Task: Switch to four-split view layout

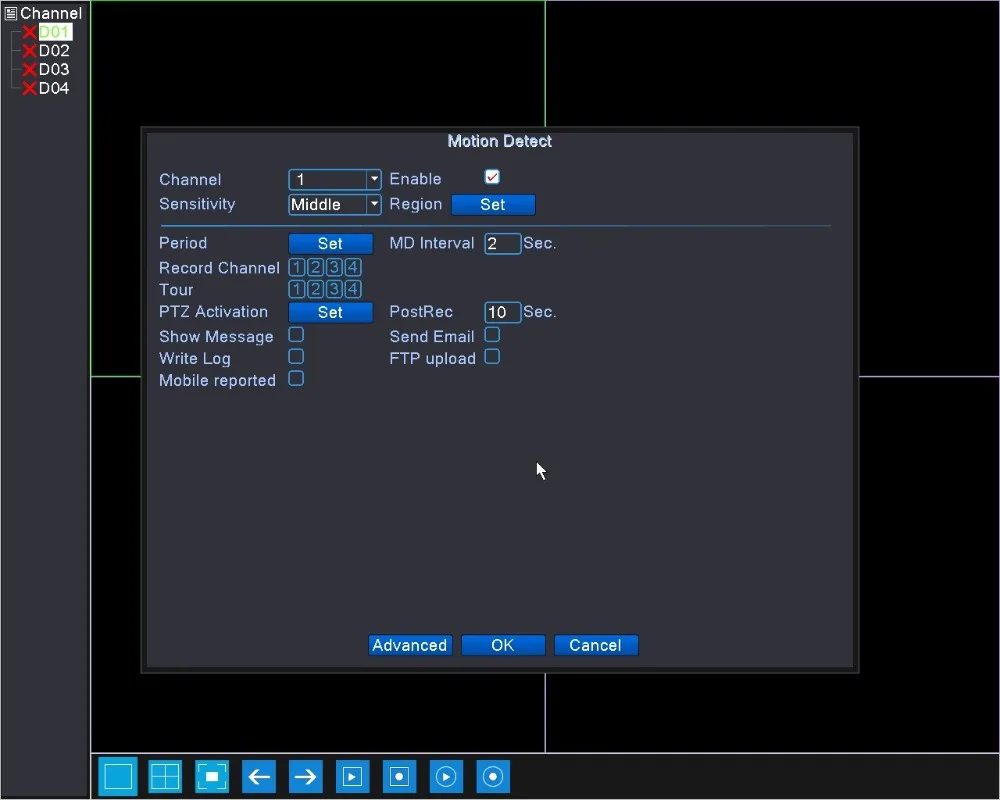Action: pos(165,776)
